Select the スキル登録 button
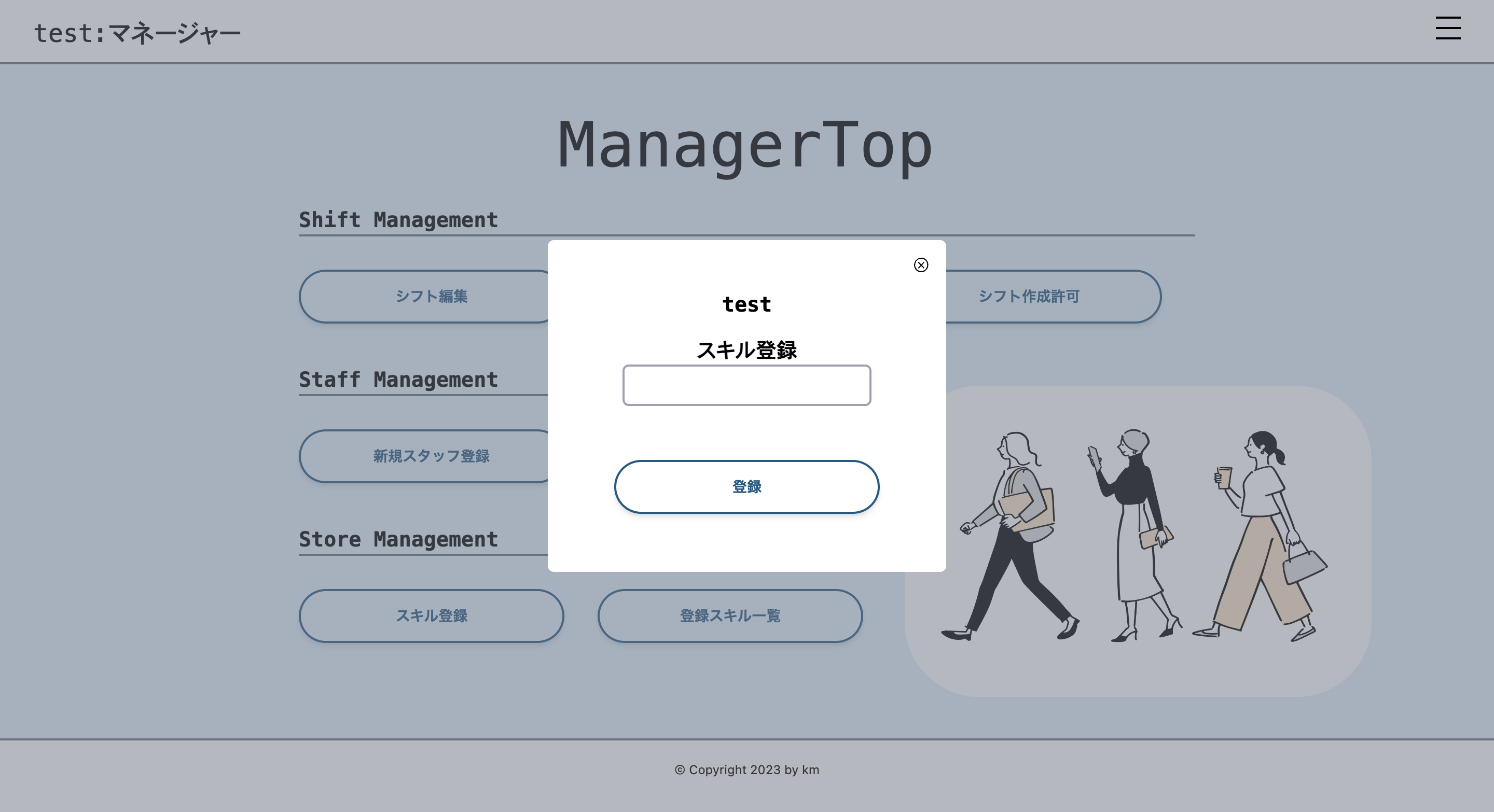Viewport: 1494px width, 812px height. coord(432,616)
